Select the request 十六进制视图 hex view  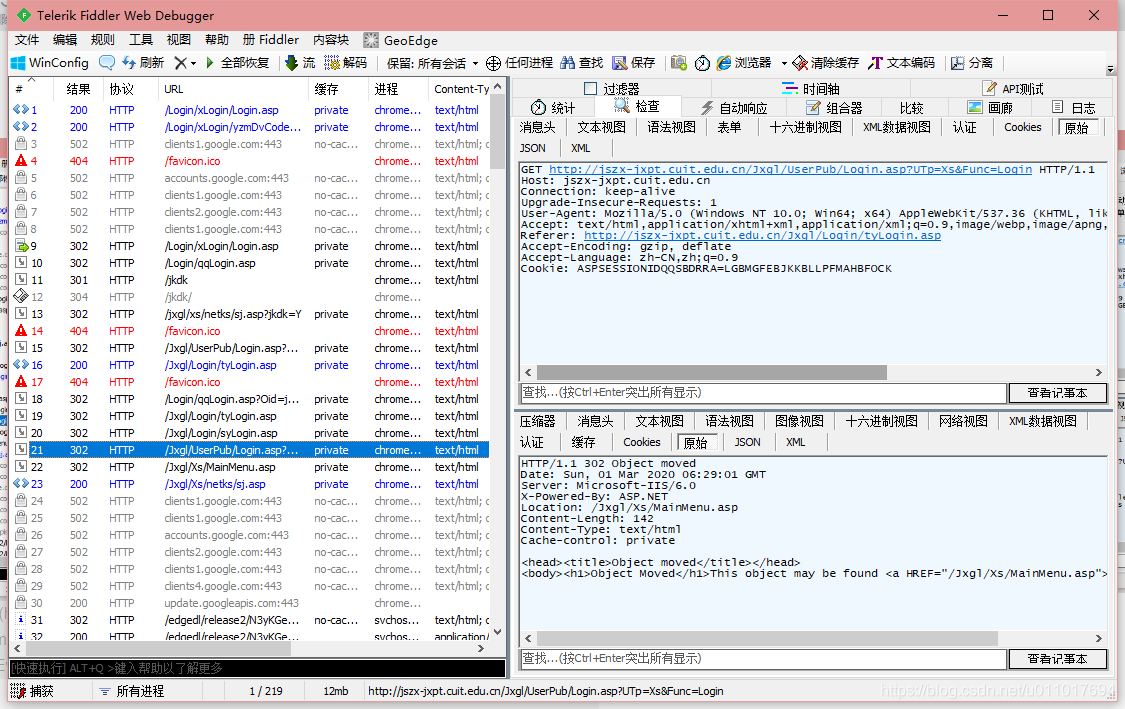click(805, 128)
